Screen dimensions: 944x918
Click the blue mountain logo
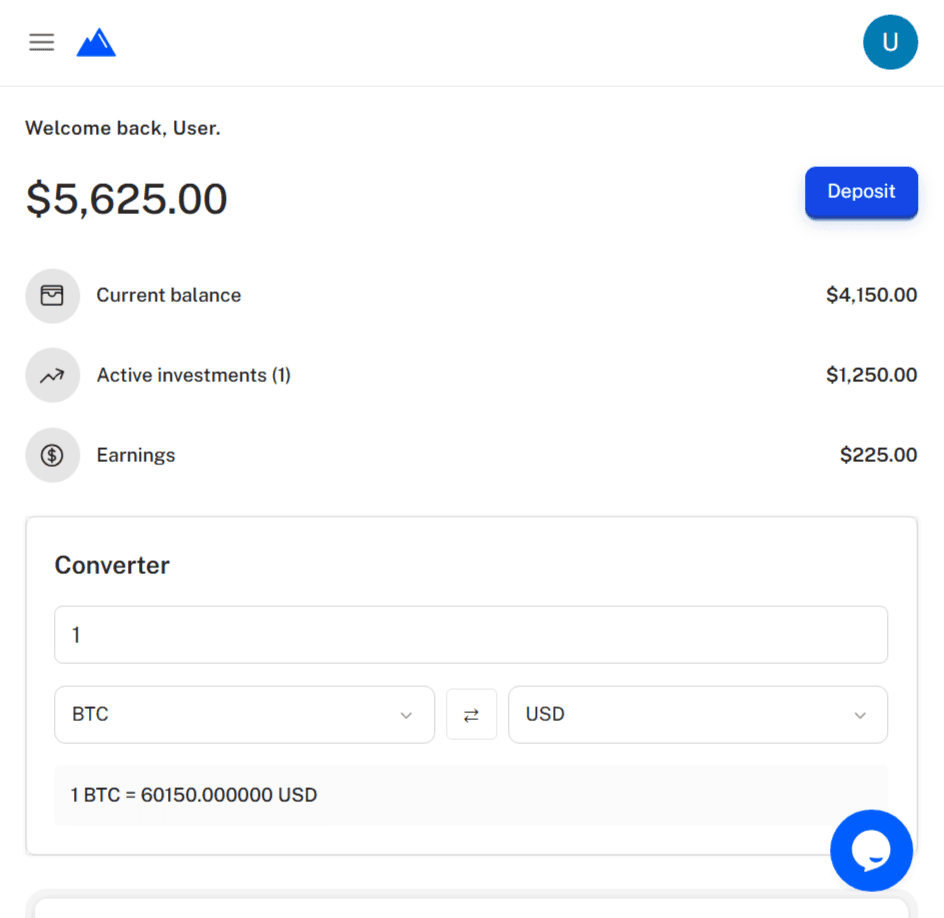pyautogui.click(x=96, y=42)
